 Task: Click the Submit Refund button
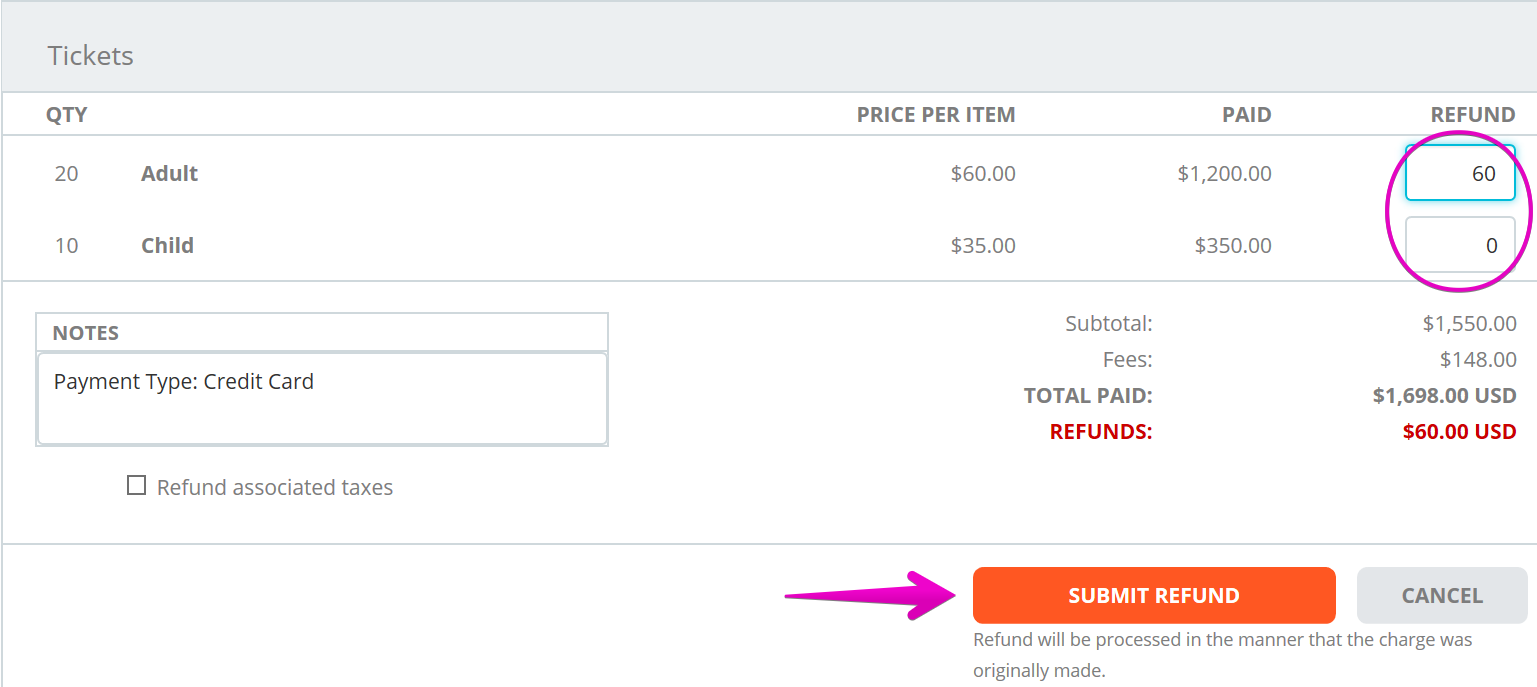tap(1153, 595)
